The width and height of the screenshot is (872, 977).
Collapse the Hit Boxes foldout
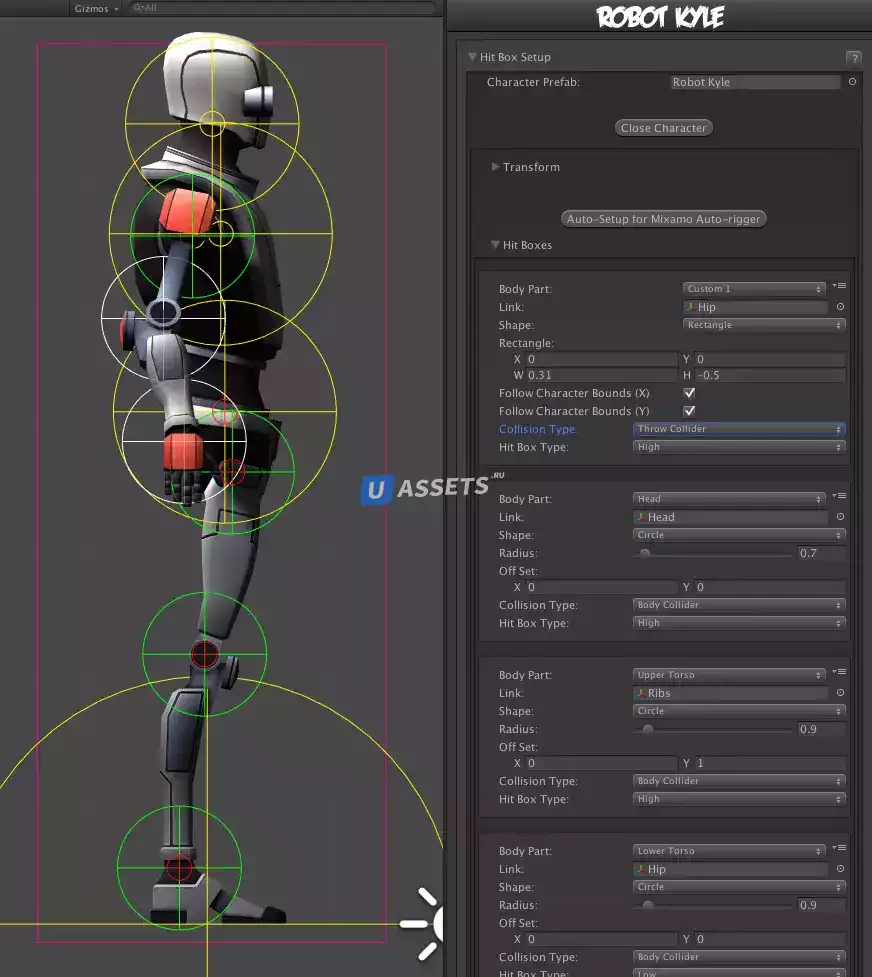(x=495, y=245)
